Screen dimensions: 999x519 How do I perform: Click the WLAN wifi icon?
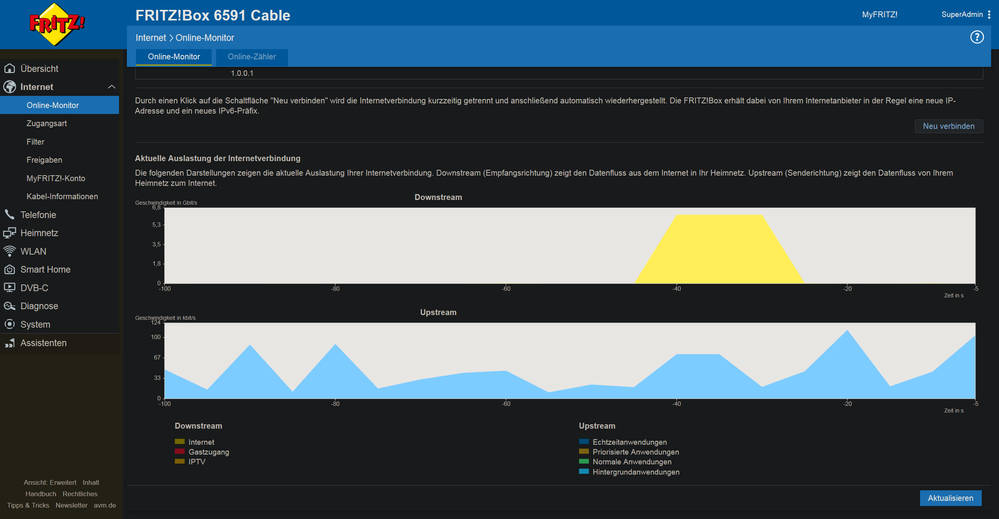(10, 251)
